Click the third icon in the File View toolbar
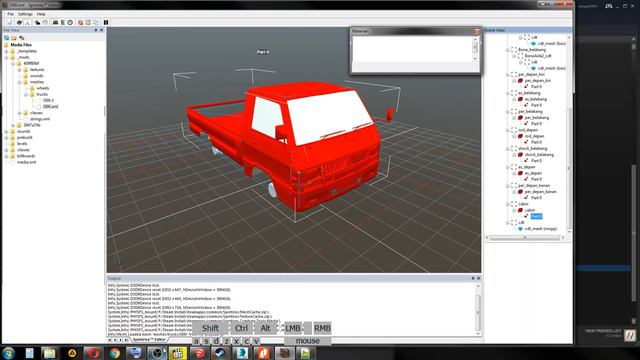The width and height of the screenshot is (640, 360). coord(22,38)
